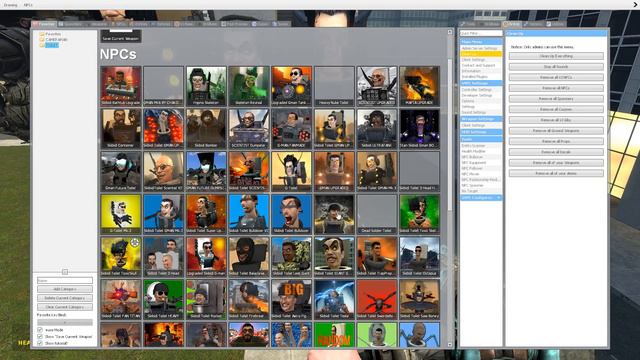The width and height of the screenshot is (640, 360).
Task: Pick the Skibidi Toilet Balaclava NPC
Action: (249, 256)
